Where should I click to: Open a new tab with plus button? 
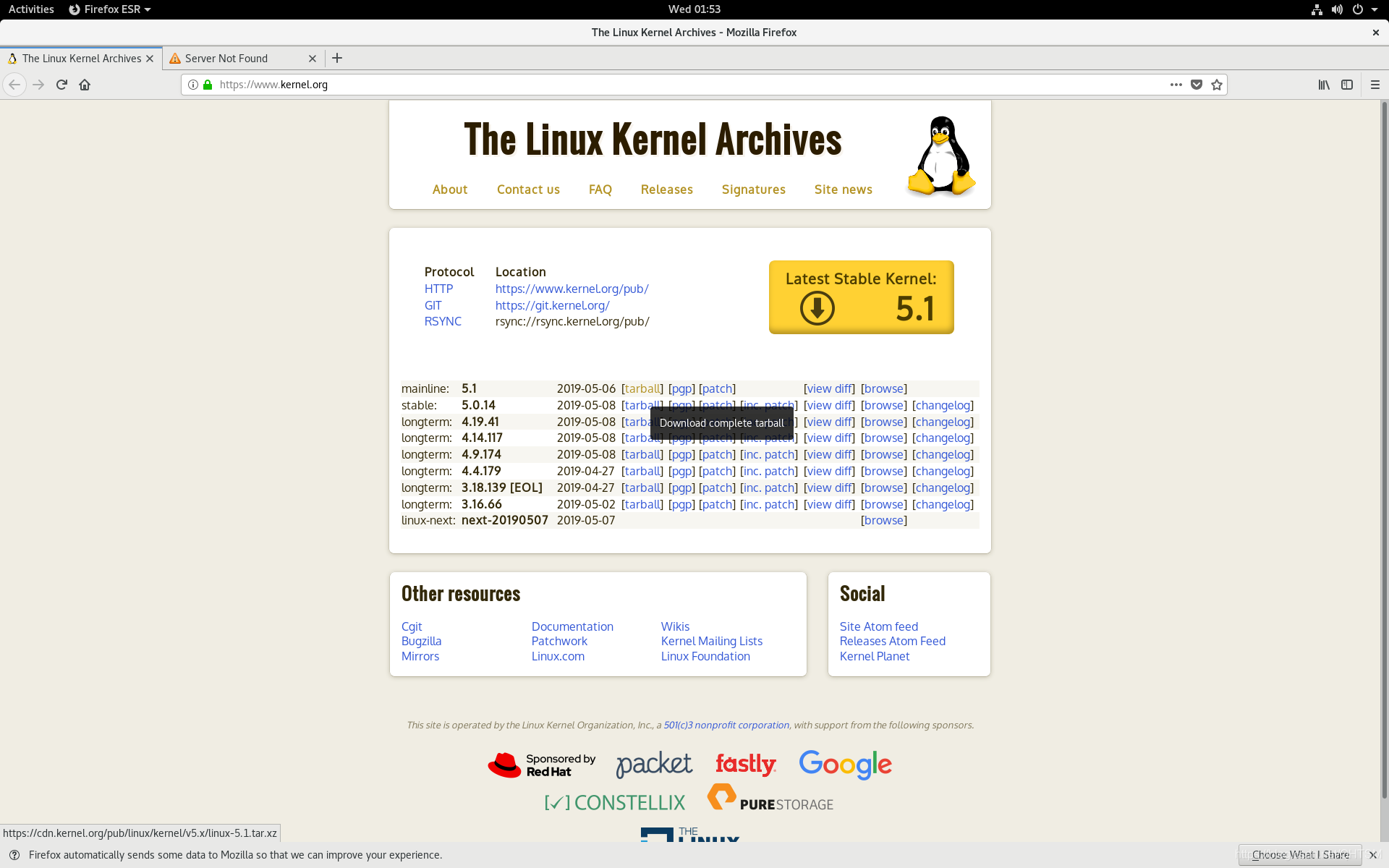coord(337,59)
